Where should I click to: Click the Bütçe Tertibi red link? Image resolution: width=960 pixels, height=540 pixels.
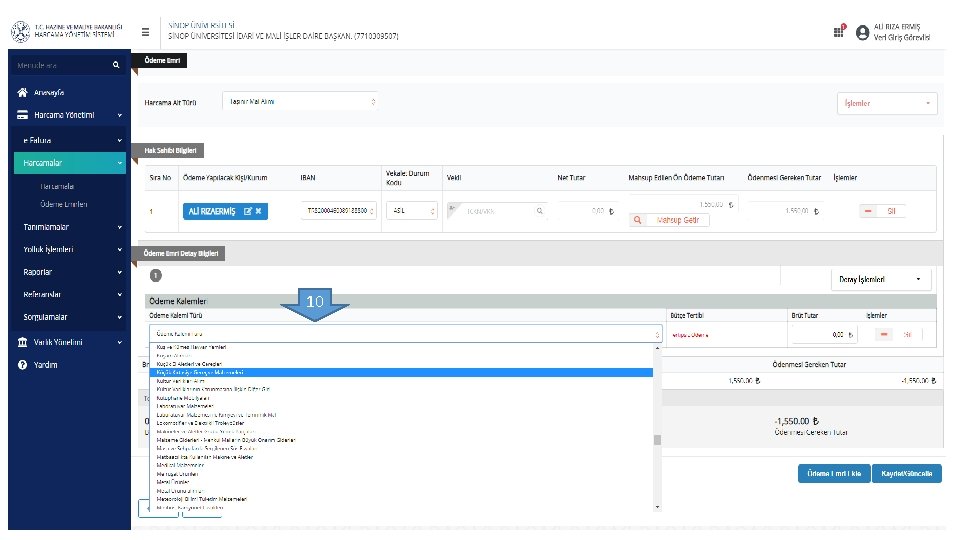pyautogui.click(x=690, y=335)
